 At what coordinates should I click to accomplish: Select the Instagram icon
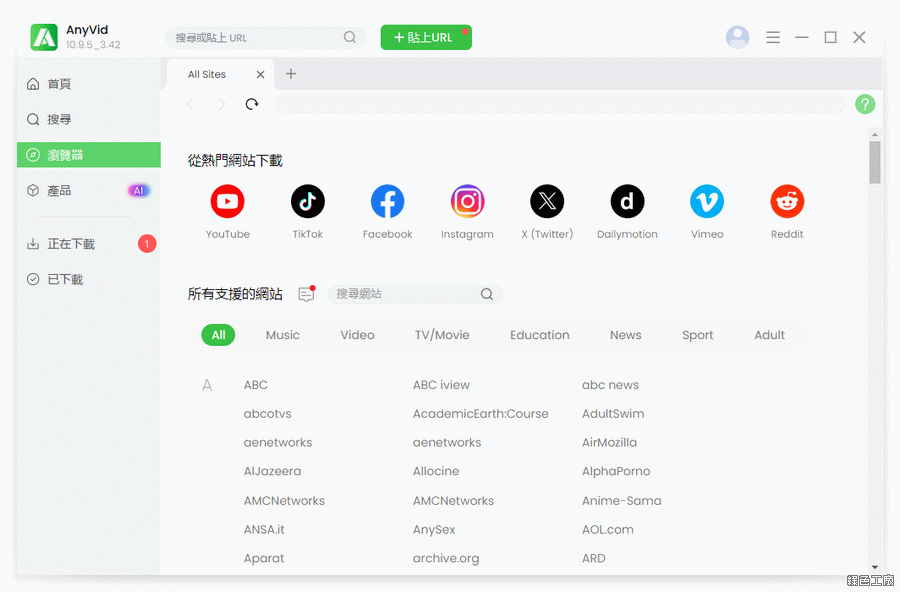point(467,202)
